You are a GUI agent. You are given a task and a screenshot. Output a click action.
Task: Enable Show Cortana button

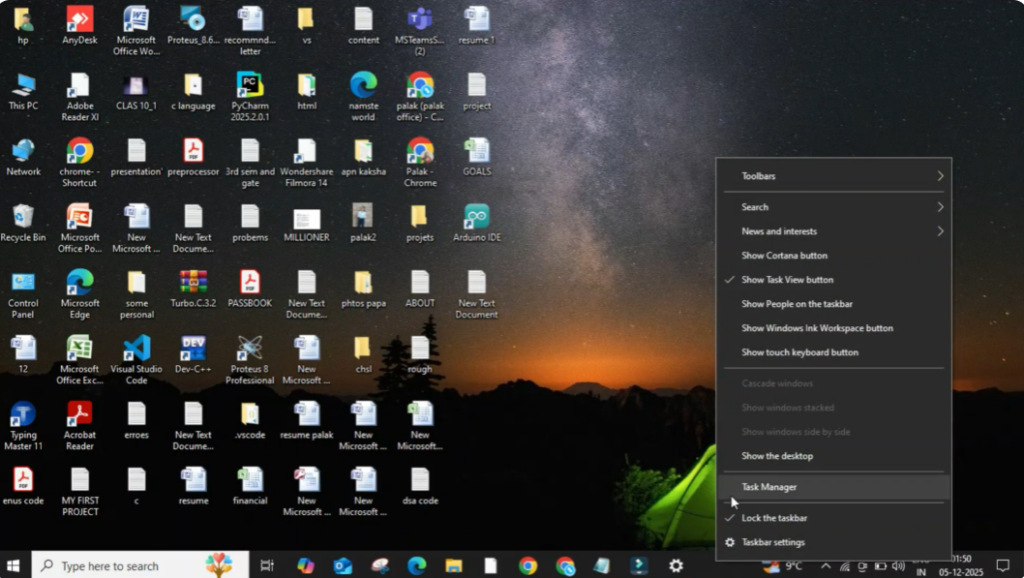(x=784, y=255)
